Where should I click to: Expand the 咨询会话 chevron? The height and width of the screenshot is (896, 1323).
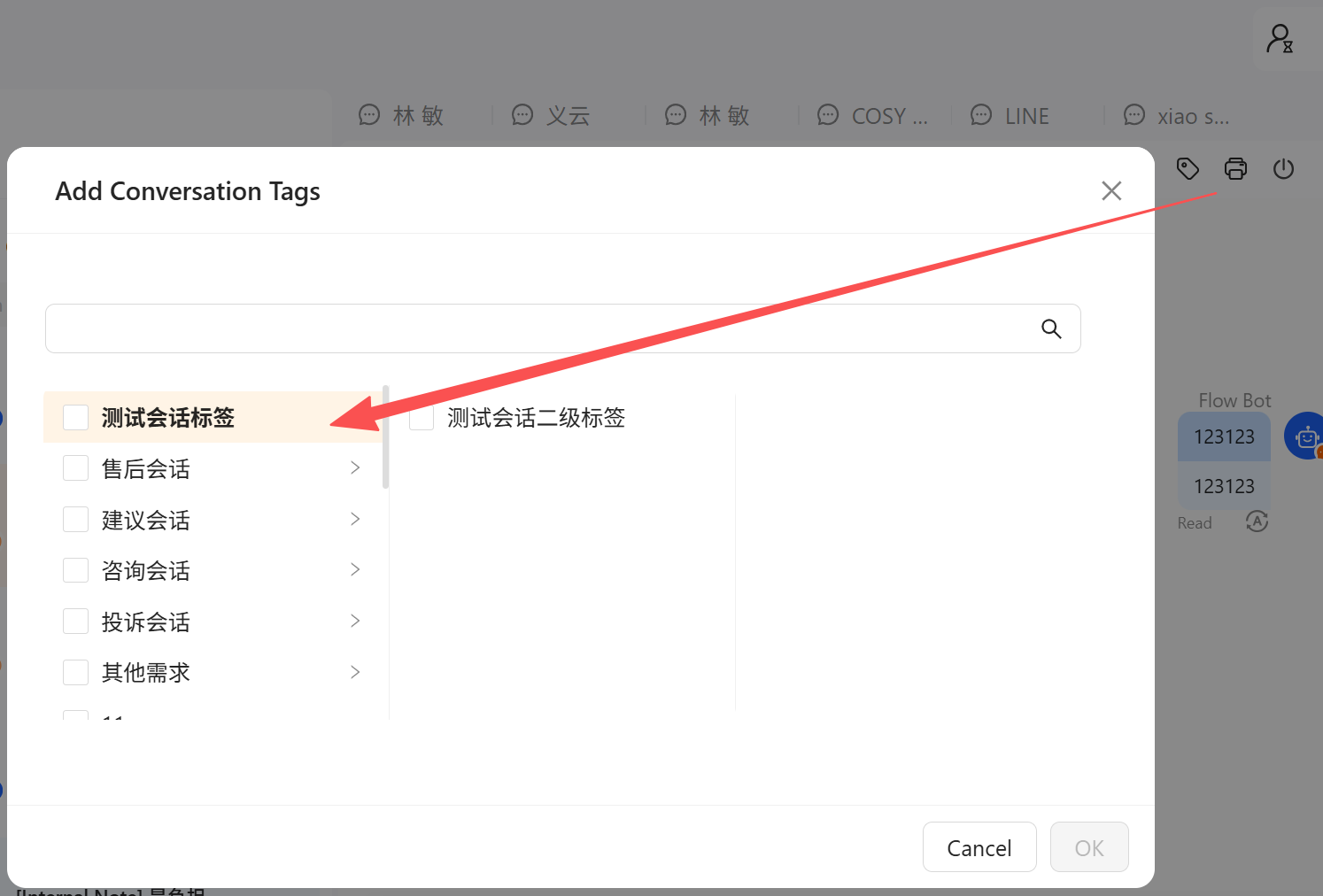[355, 569]
